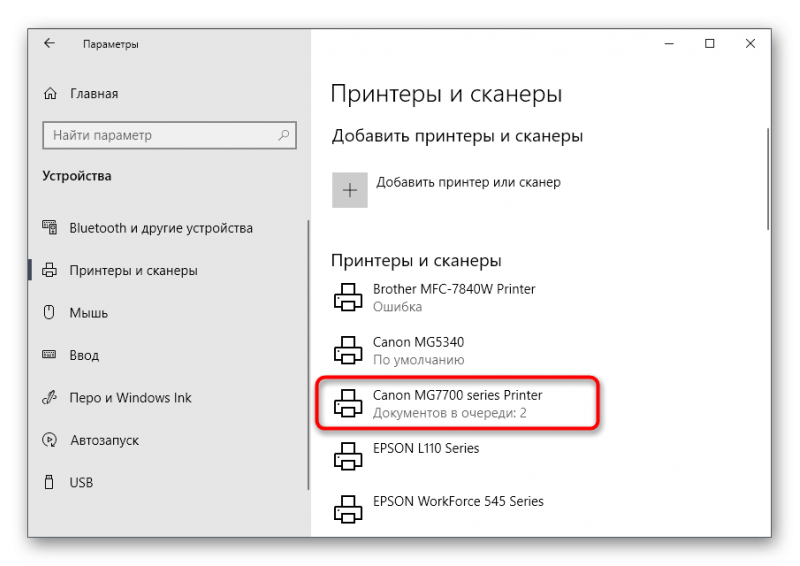Screen dimensions: 800x566
Task: Open Перо и Windows Ink section
Action: click(x=130, y=398)
